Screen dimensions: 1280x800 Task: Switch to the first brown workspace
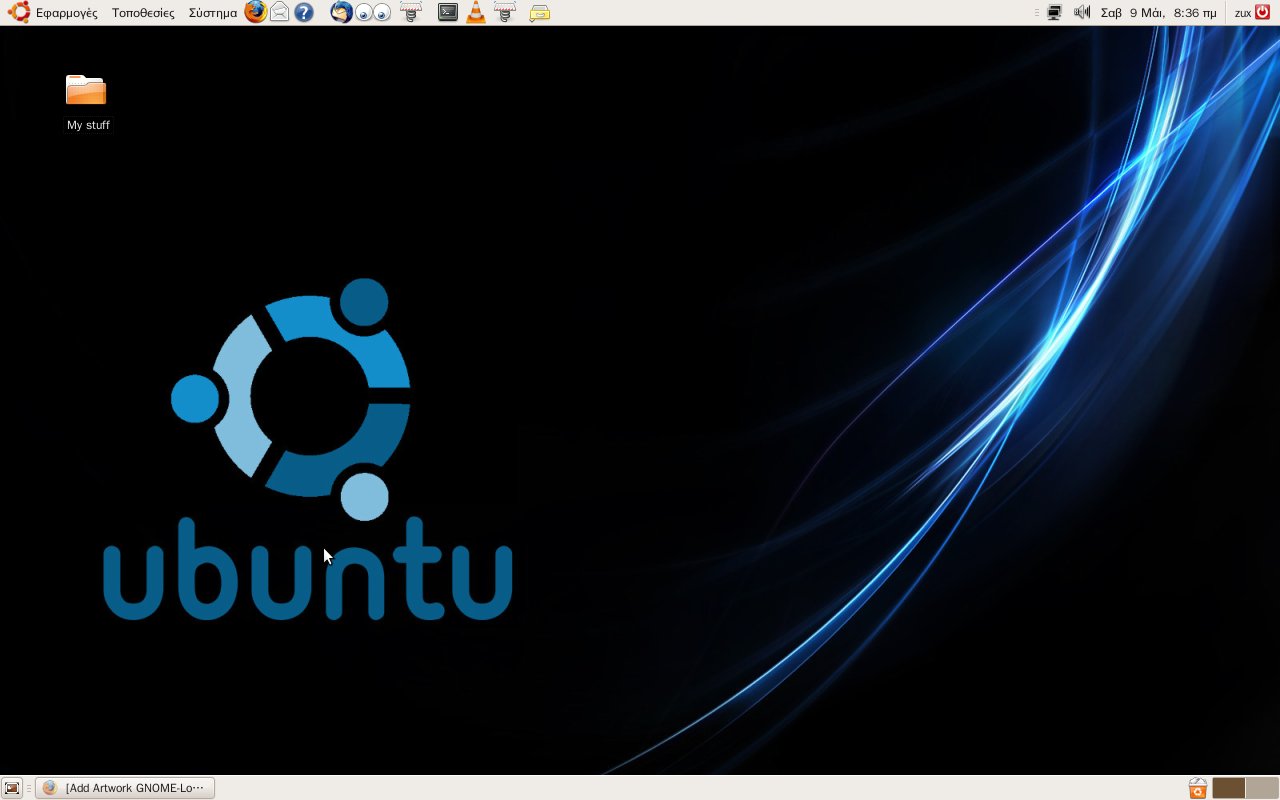point(1228,788)
